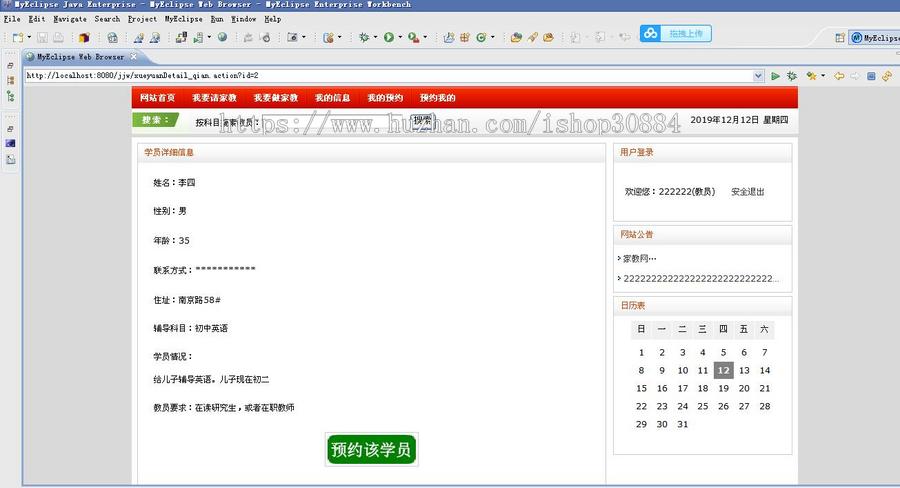The image size is (900, 488).
Task: Click the Save disk icon
Action: (42, 37)
